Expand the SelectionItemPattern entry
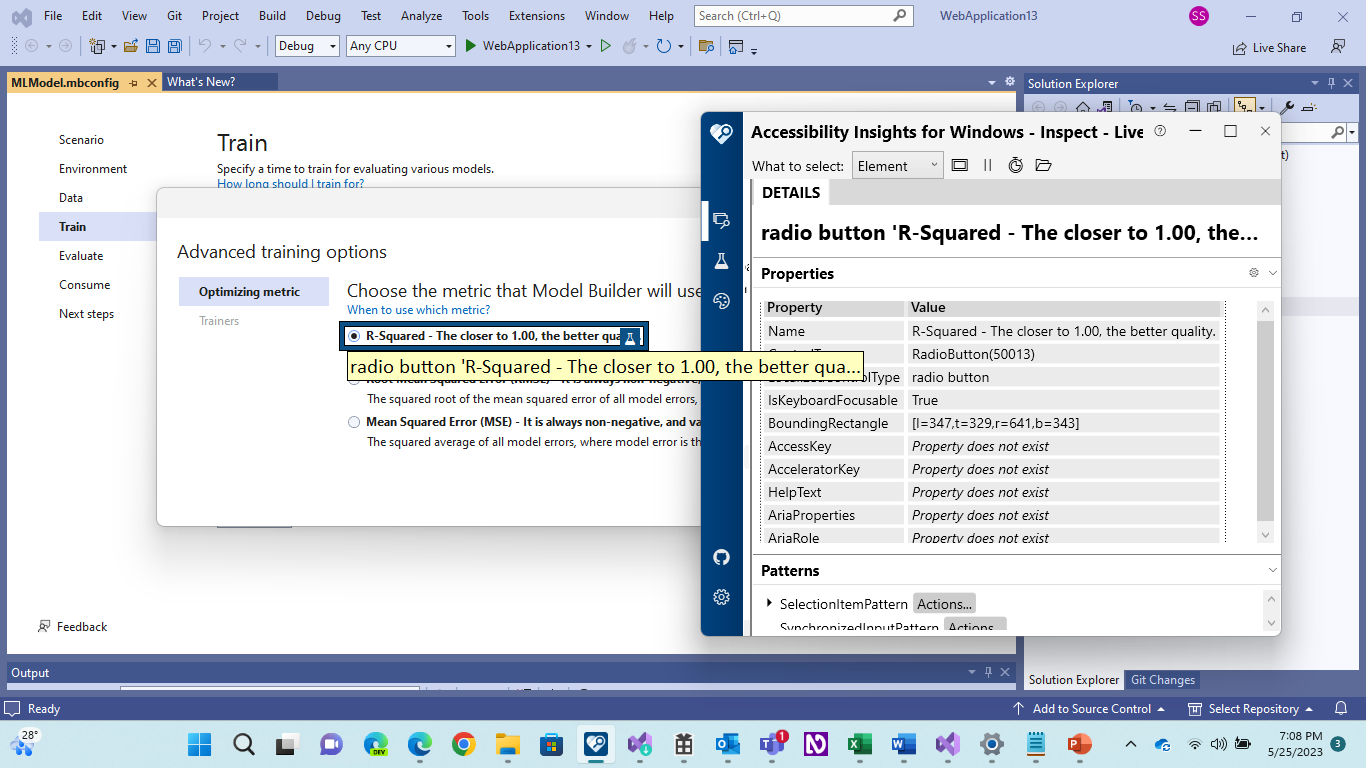The height and width of the screenshot is (768, 1366). pyautogui.click(x=769, y=603)
